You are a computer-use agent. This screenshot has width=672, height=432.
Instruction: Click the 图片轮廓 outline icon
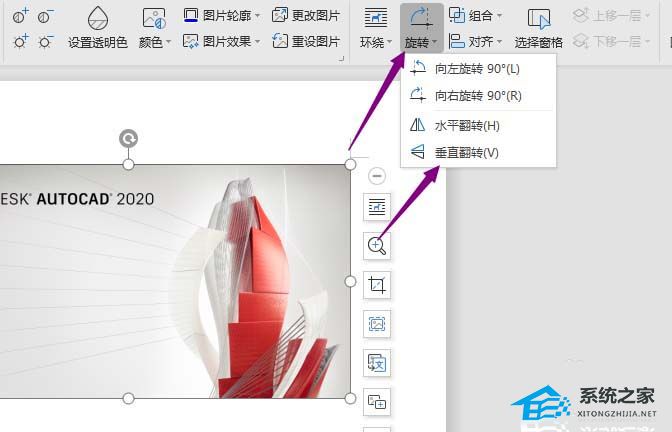[x=191, y=15]
